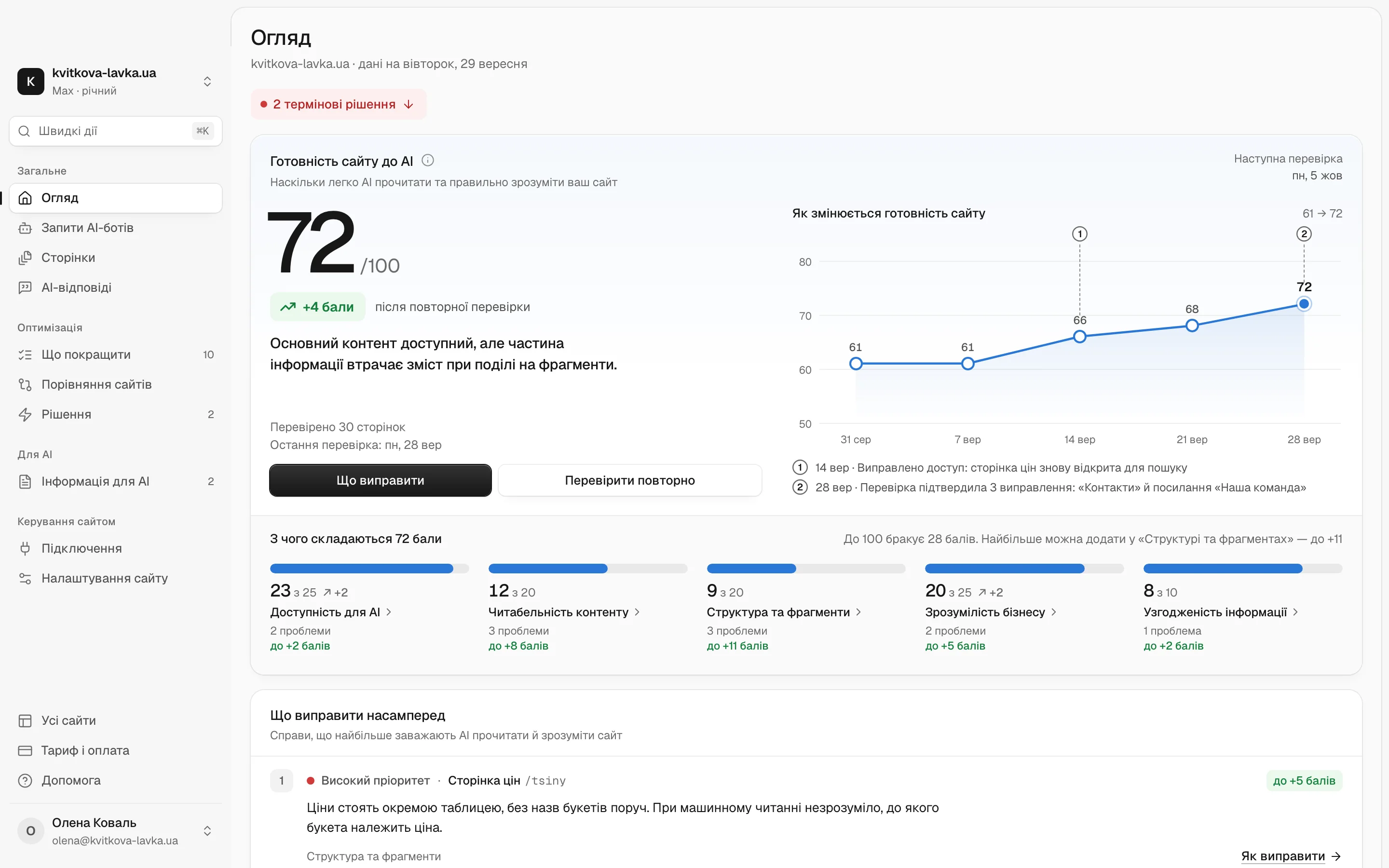Image resolution: width=1389 pixels, height=868 pixels.
Task: Follow the Як виправити link
Action: point(1291,856)
